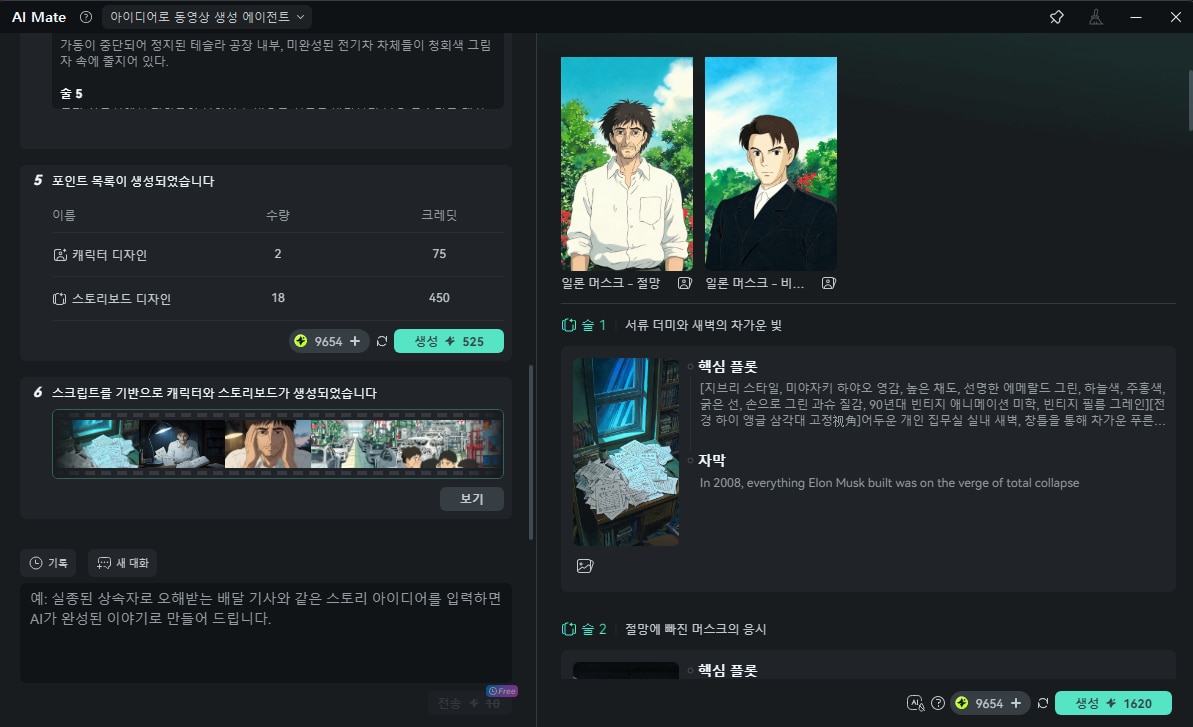Minimize the AI Mate window

tap(1136, 17)
